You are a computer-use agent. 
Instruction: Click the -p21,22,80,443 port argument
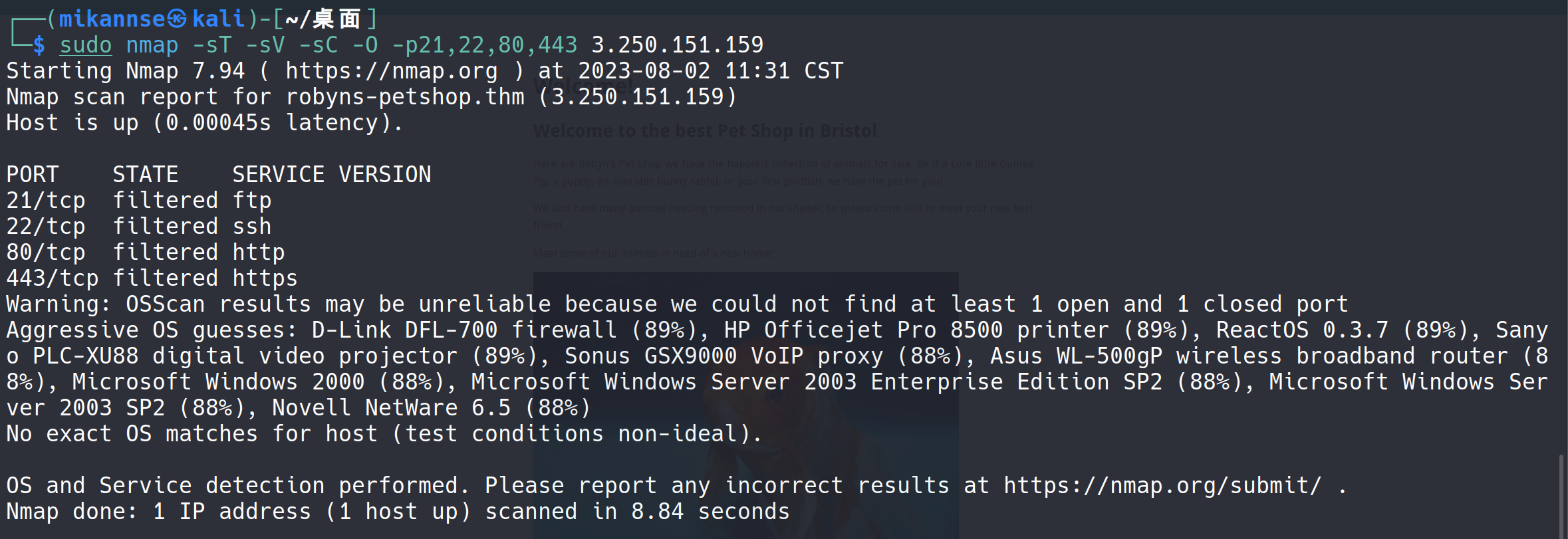coord(484,45)
